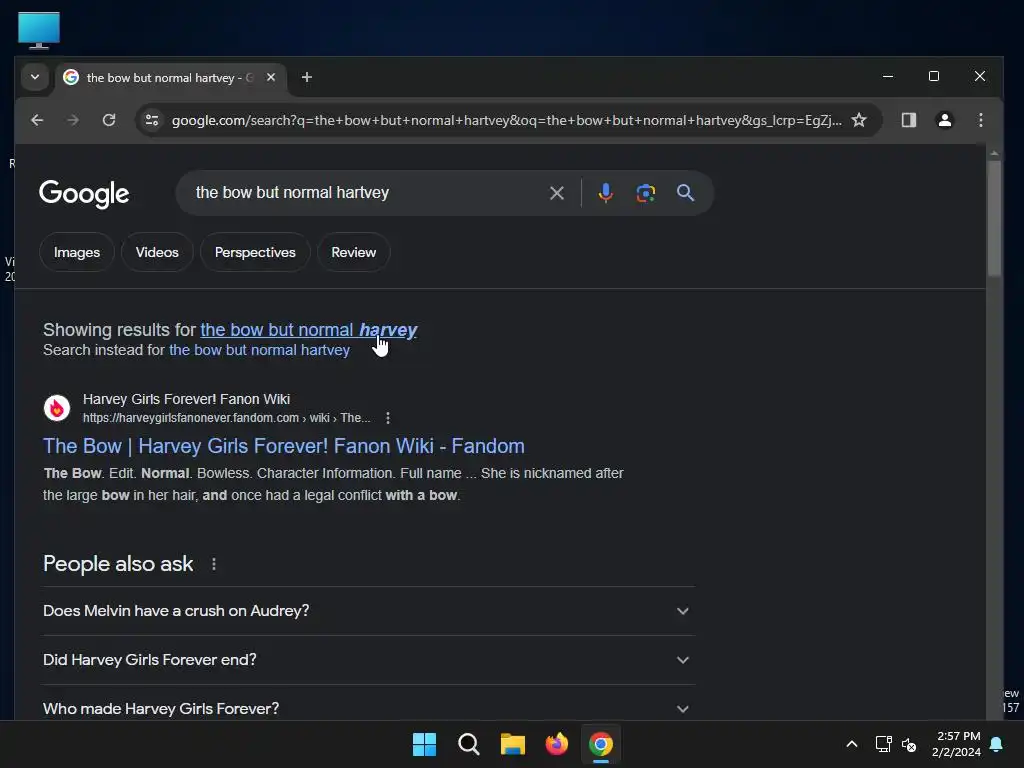Clear the Google search box text

pos(556,193)
